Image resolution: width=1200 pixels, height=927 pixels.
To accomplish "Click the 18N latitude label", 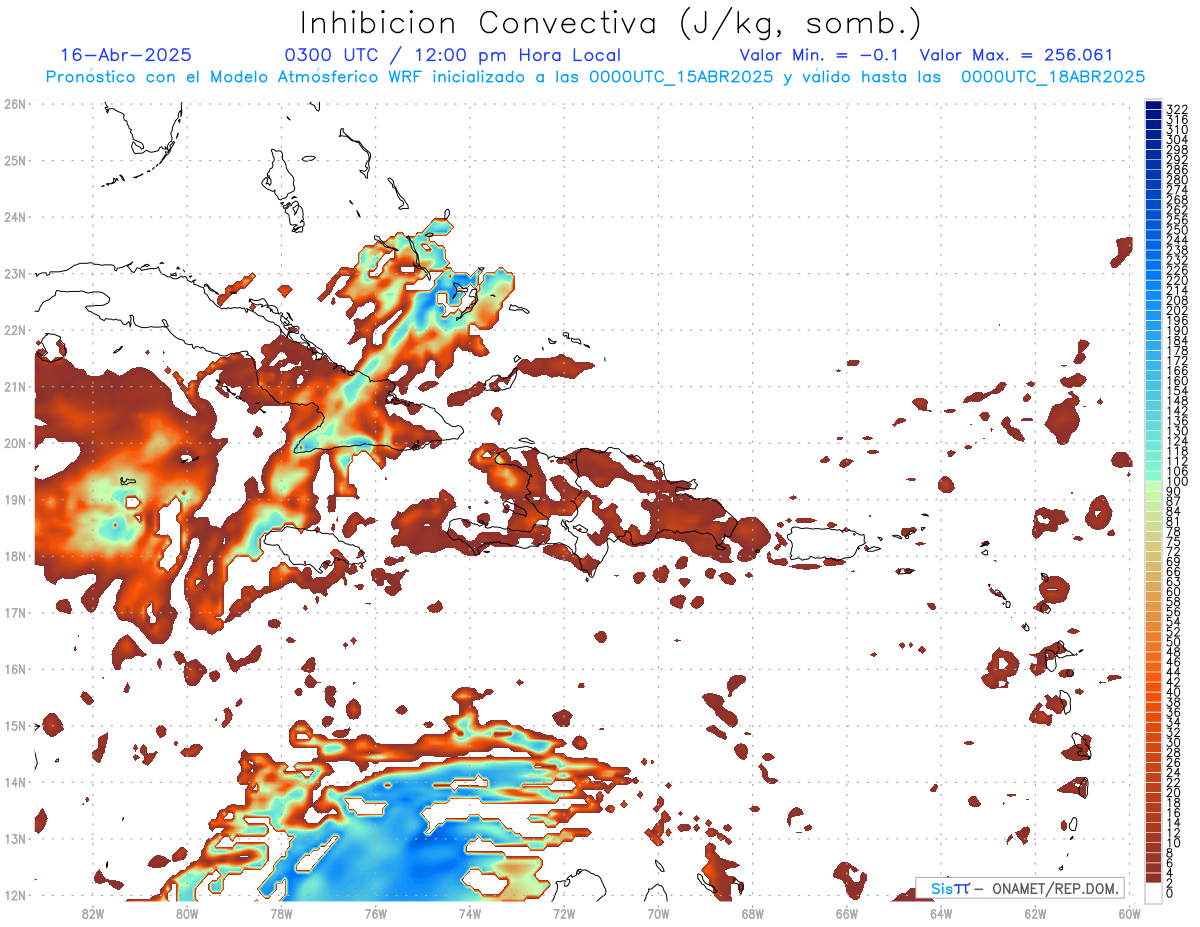I will pyautogui.click(x=15, y=556).
